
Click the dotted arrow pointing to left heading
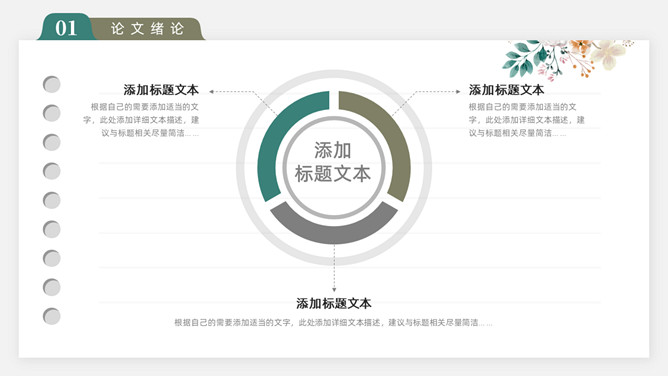click(x=243, y=102)
